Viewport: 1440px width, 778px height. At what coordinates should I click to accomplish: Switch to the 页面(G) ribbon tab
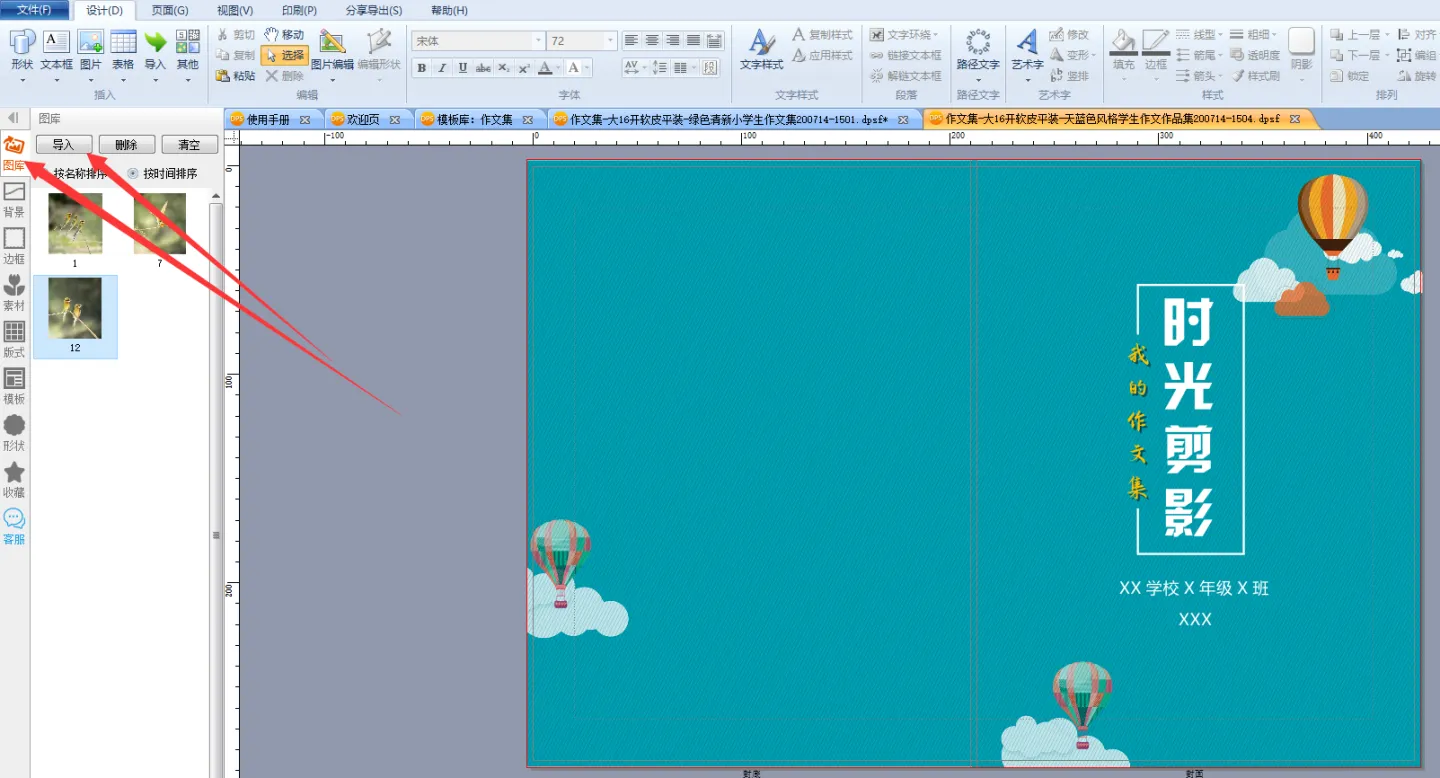tap(170, 10)
